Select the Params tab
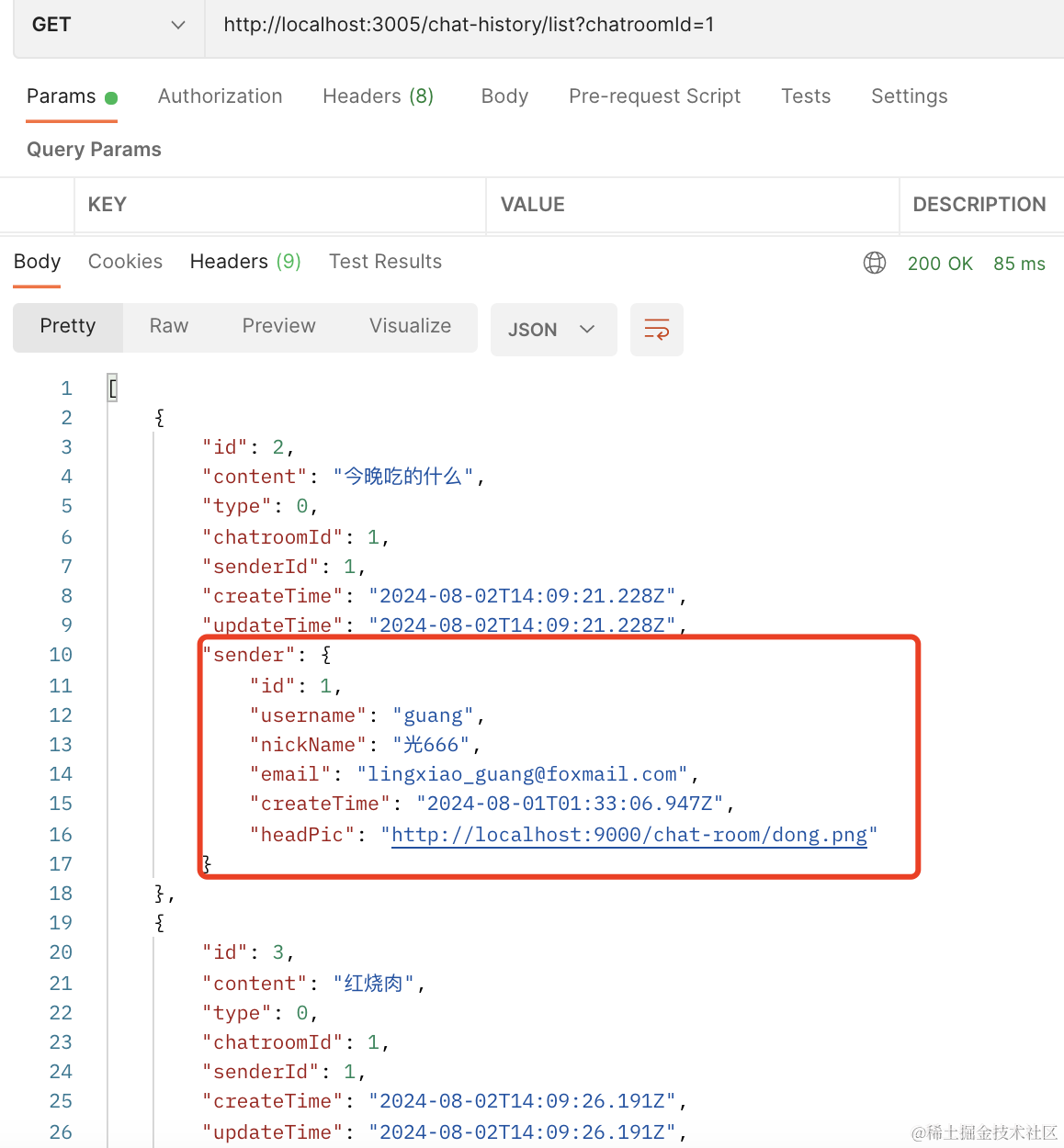1064x1148 pixels. click(62, 96)
